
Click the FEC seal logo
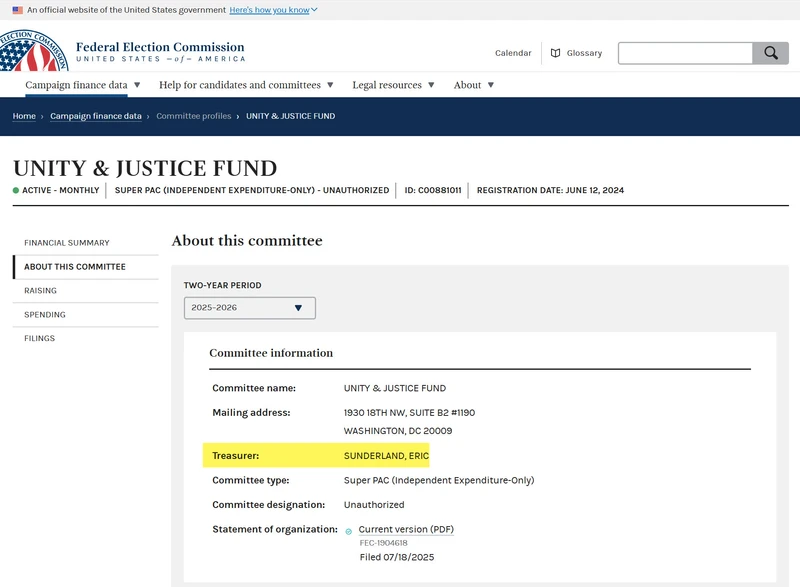[x=34, y=50]
